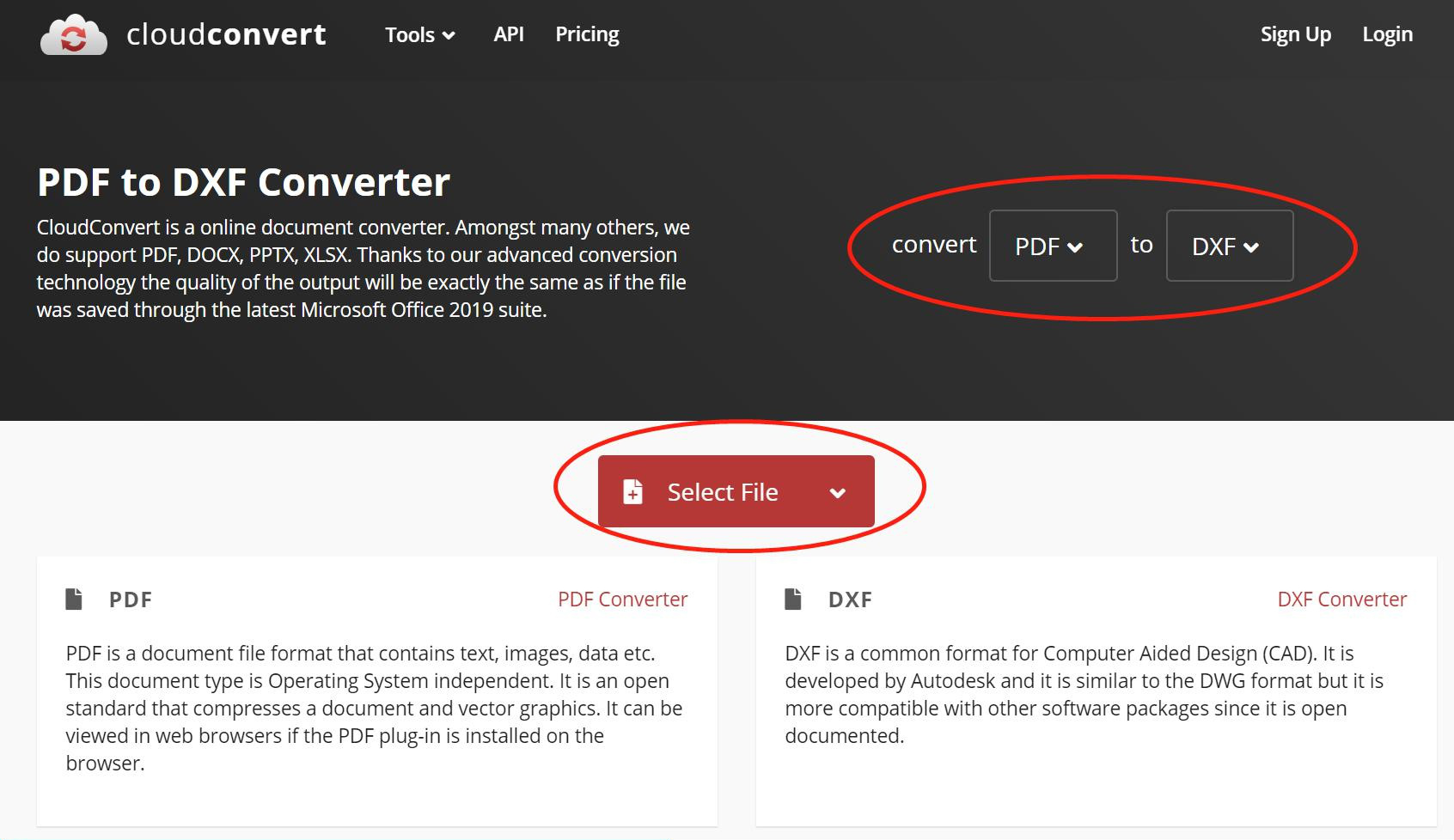Click the document icon beside the DXF heading
Viewport: 1454px width, 840px height.
[x=793, y=599]
